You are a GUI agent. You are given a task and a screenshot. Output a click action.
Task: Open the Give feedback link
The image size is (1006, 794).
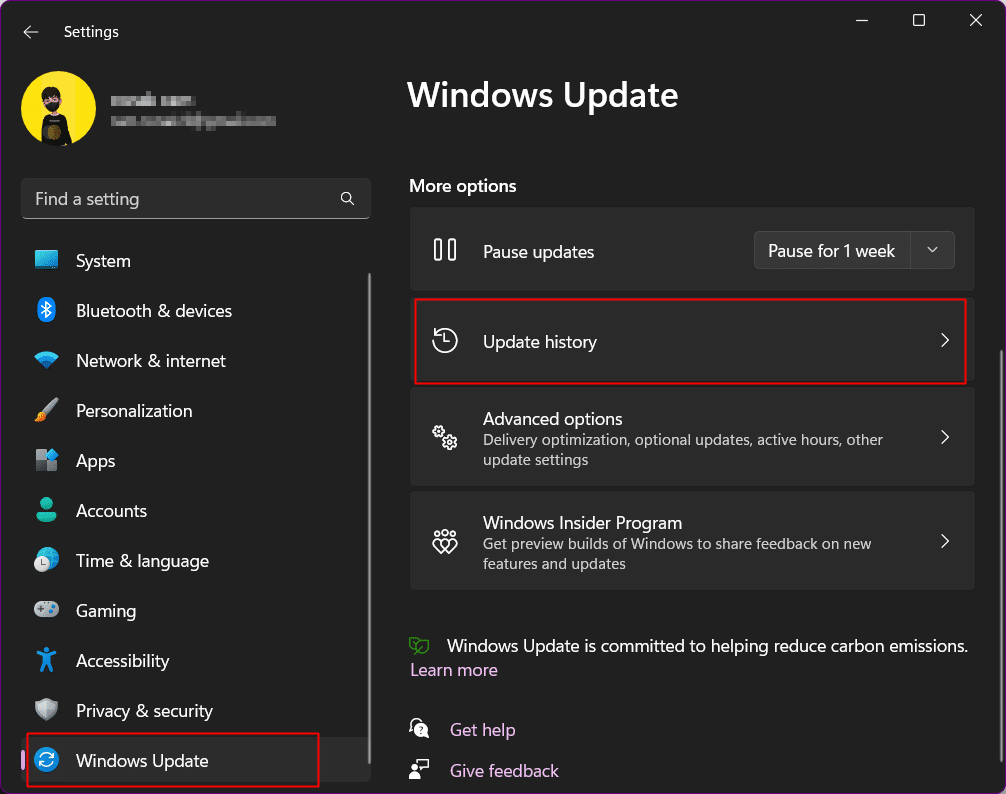click(x=504, y=771)
